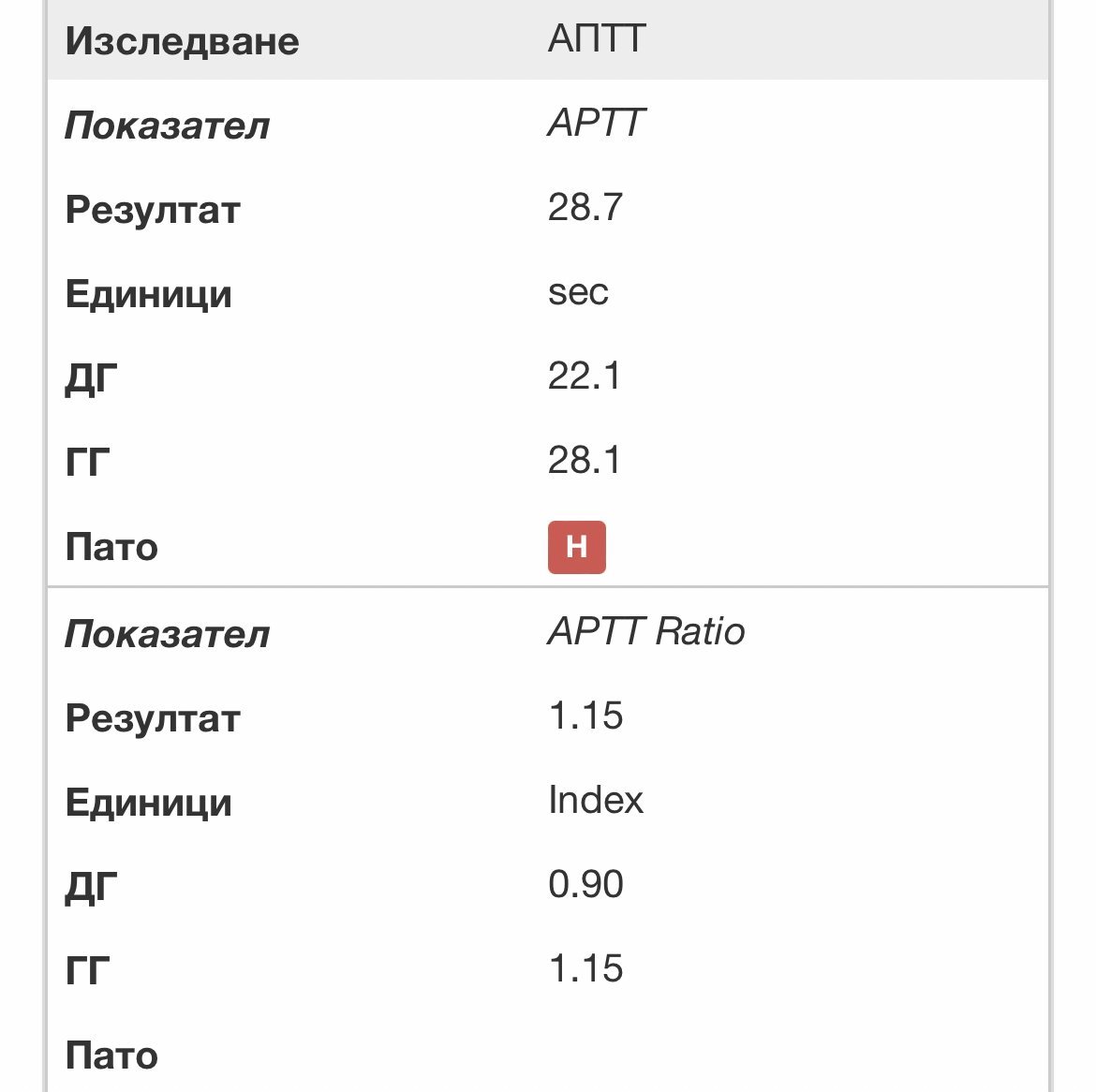The width and height of the screenshot is (1096, 1092).
Task: Click the lower limit value 0.90
Action: point(585,885)
